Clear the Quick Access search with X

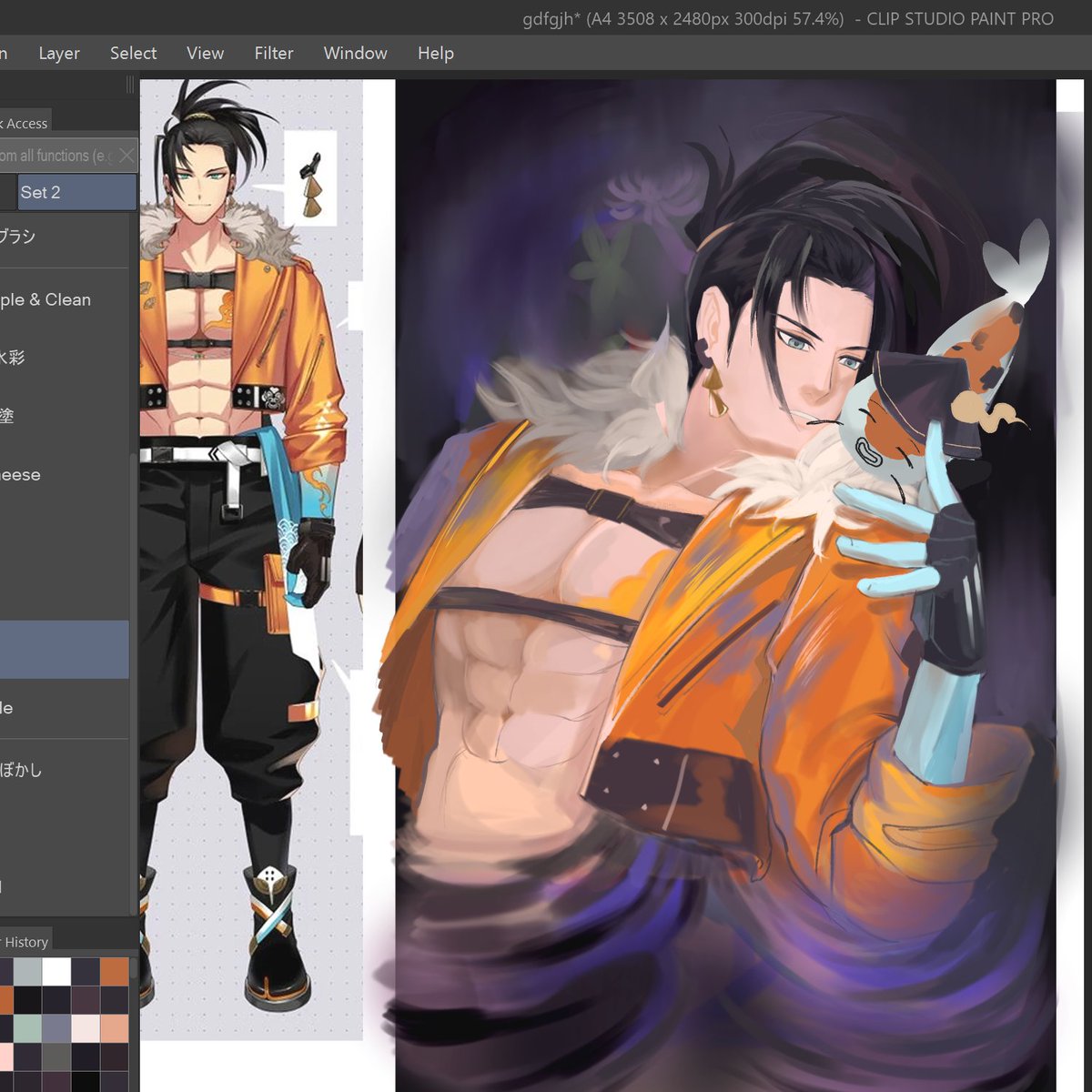tap(126, 156)
